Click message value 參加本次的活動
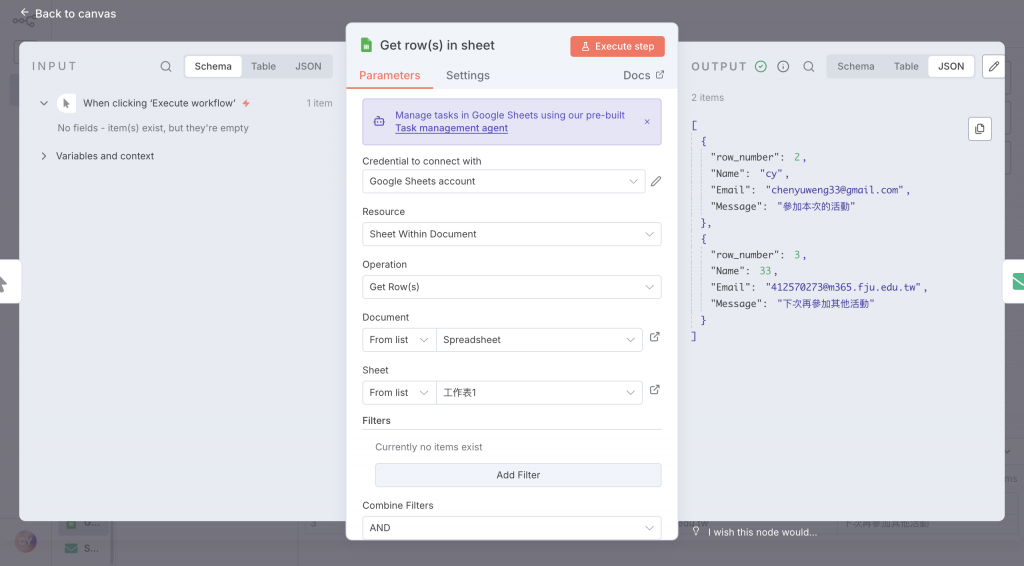Viewport: 1024px width, 566px height. 816,206
